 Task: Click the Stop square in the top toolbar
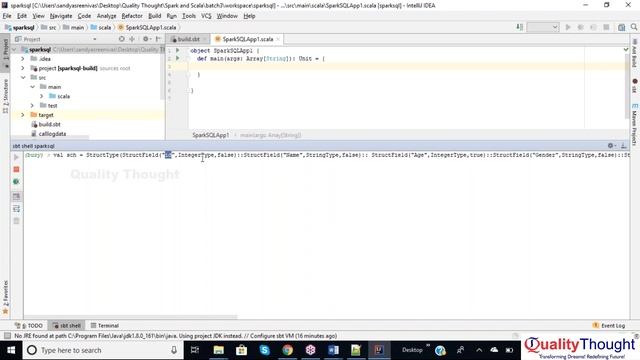click(607, 27)
